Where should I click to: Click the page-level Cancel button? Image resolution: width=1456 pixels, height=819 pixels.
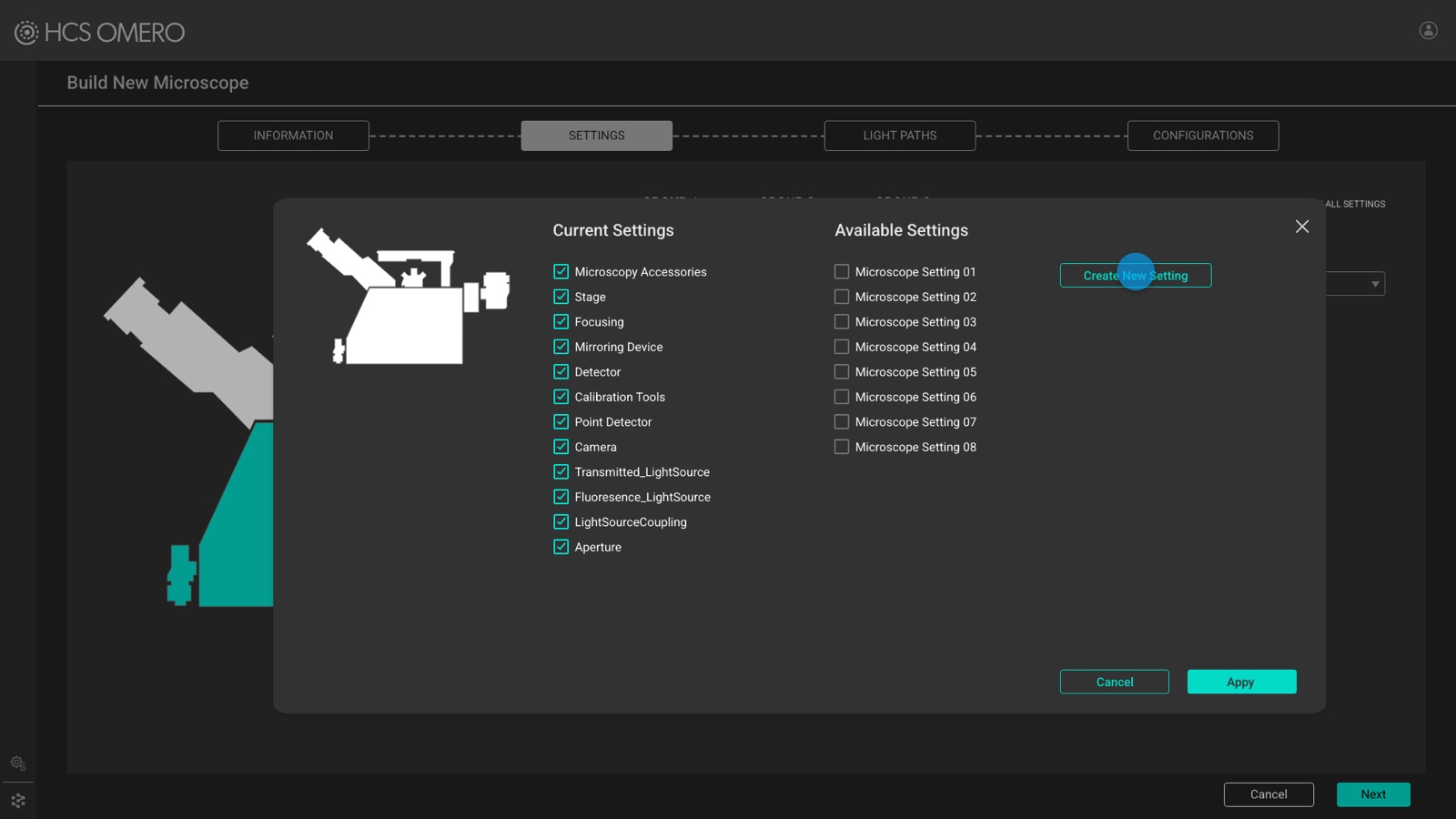click(x=1269, y=794)
